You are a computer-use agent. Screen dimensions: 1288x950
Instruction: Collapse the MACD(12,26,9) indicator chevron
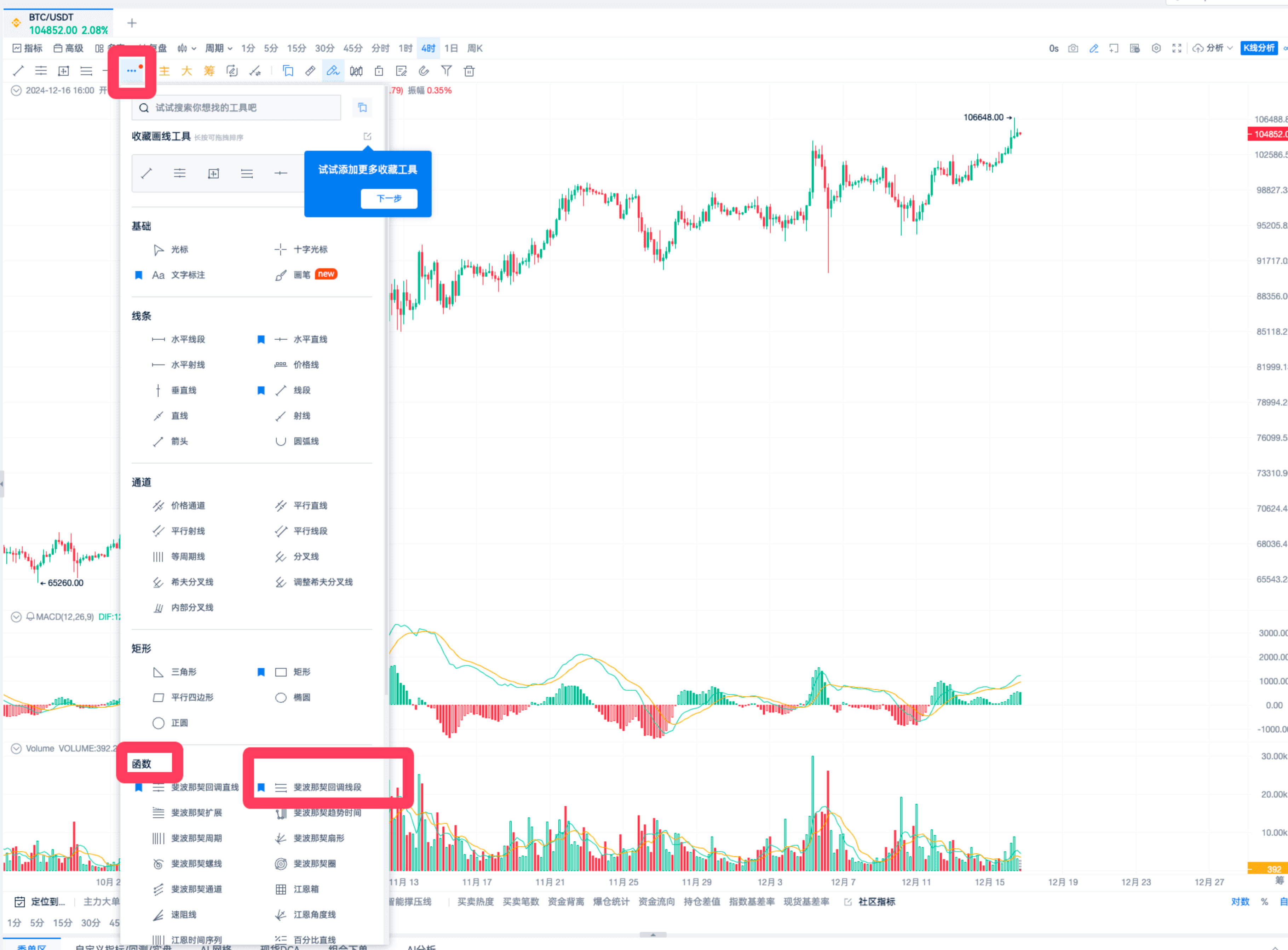17,617
